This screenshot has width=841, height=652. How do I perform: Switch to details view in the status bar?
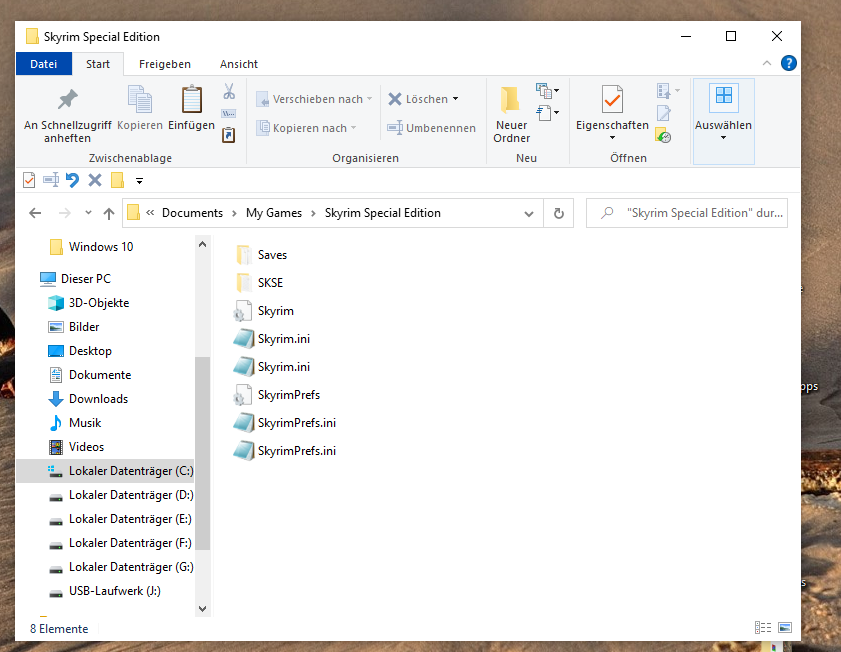(764, 628)
